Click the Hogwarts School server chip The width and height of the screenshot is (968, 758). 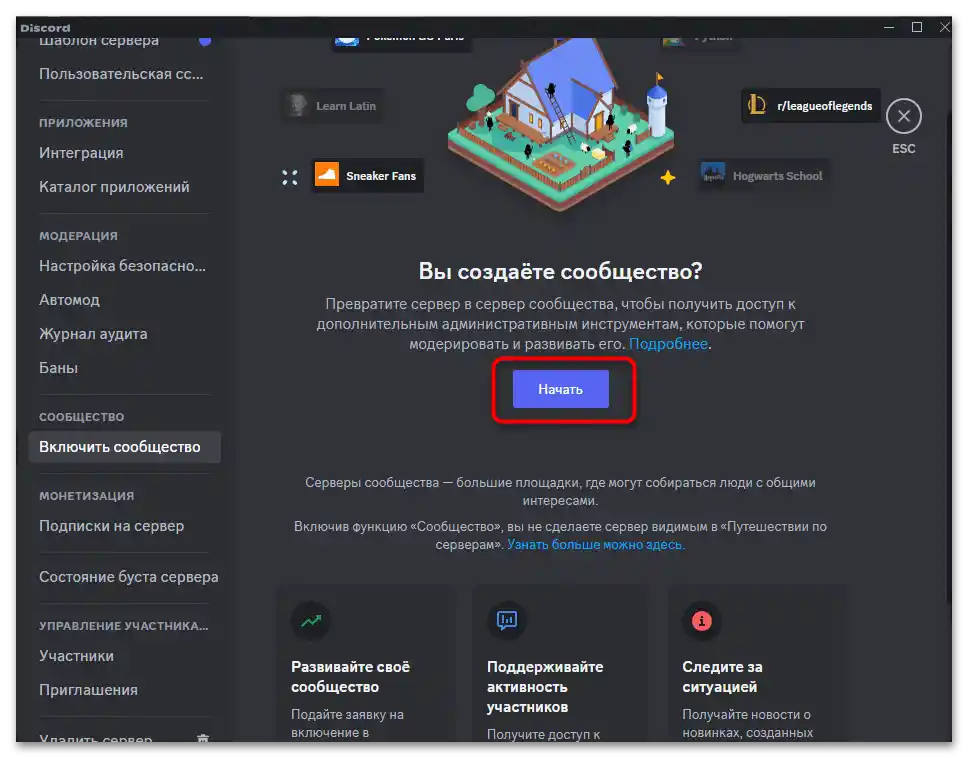pos(763,176)
